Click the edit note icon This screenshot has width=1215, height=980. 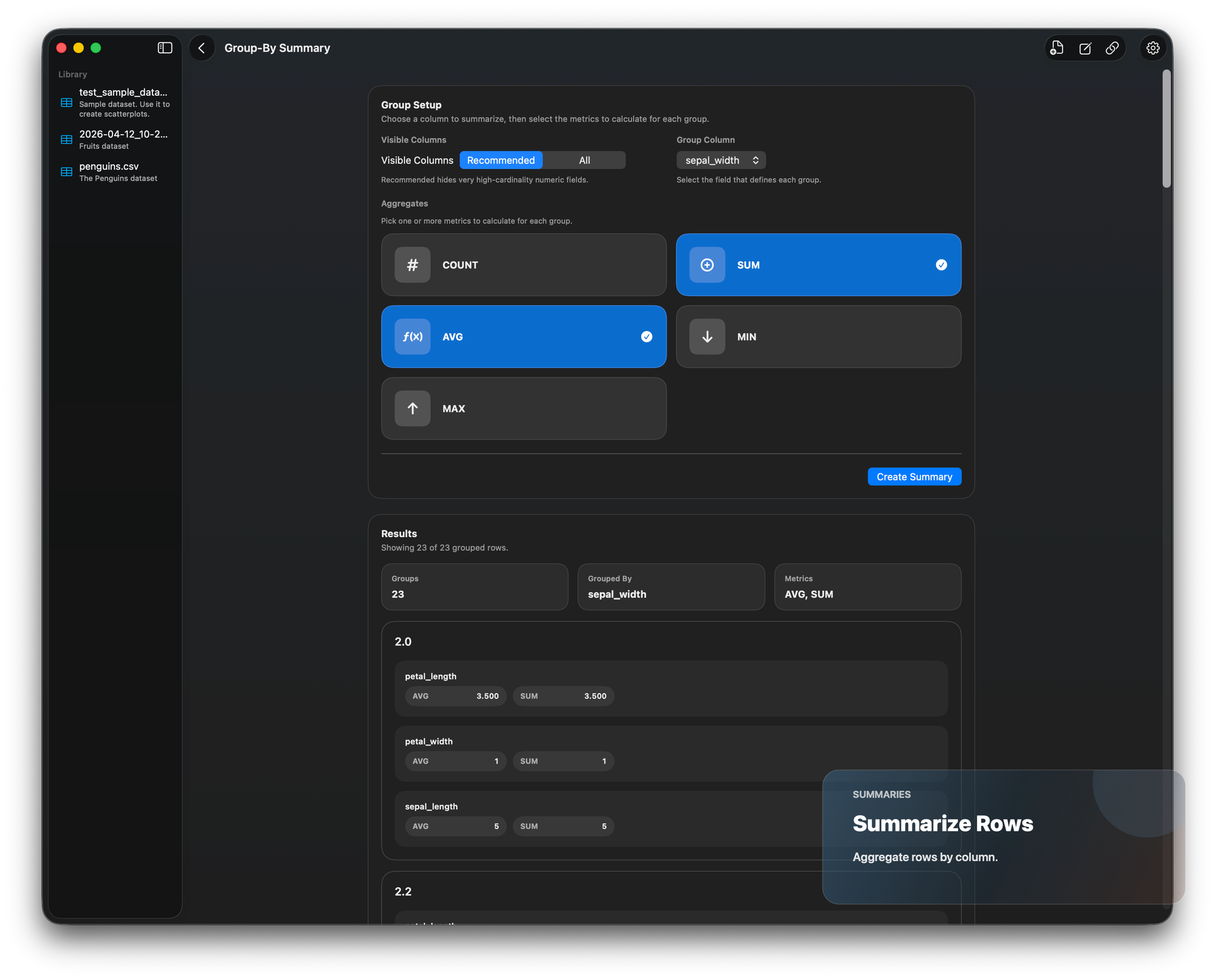click(x=1085, y=48)
